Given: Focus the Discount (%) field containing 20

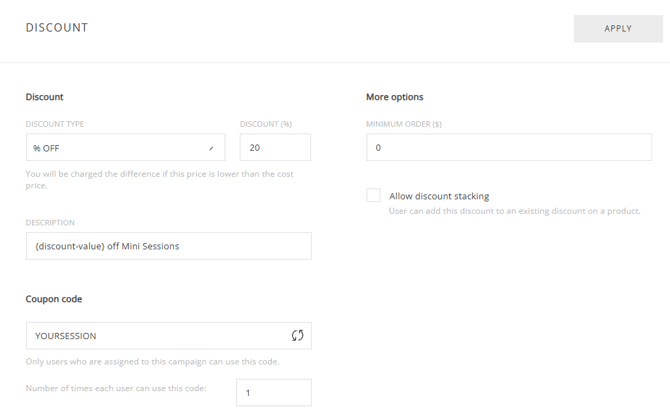Looking at the screenshot, I should (275, 148).
